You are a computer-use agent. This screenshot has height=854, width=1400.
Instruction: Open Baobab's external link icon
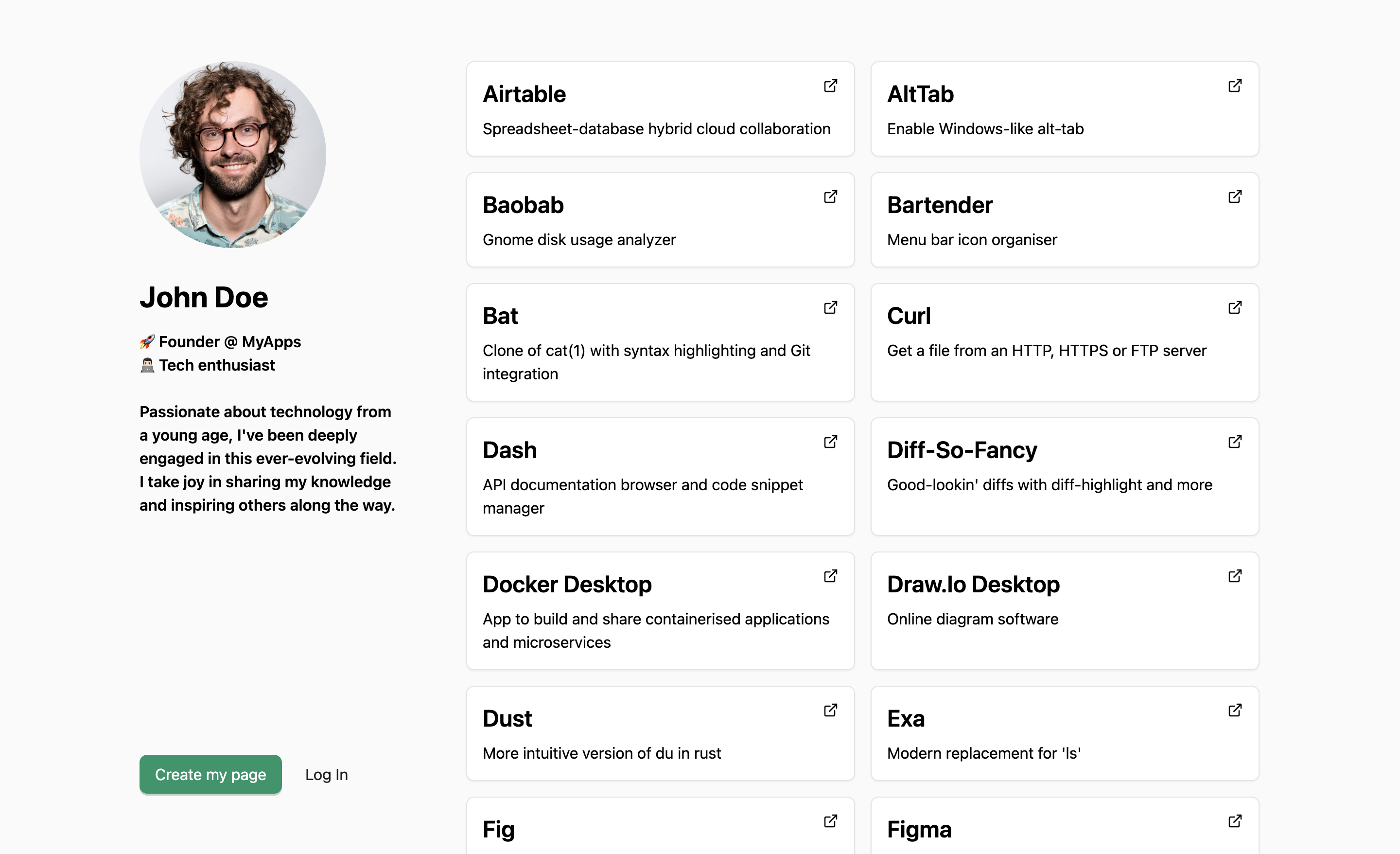pos(830,197)
